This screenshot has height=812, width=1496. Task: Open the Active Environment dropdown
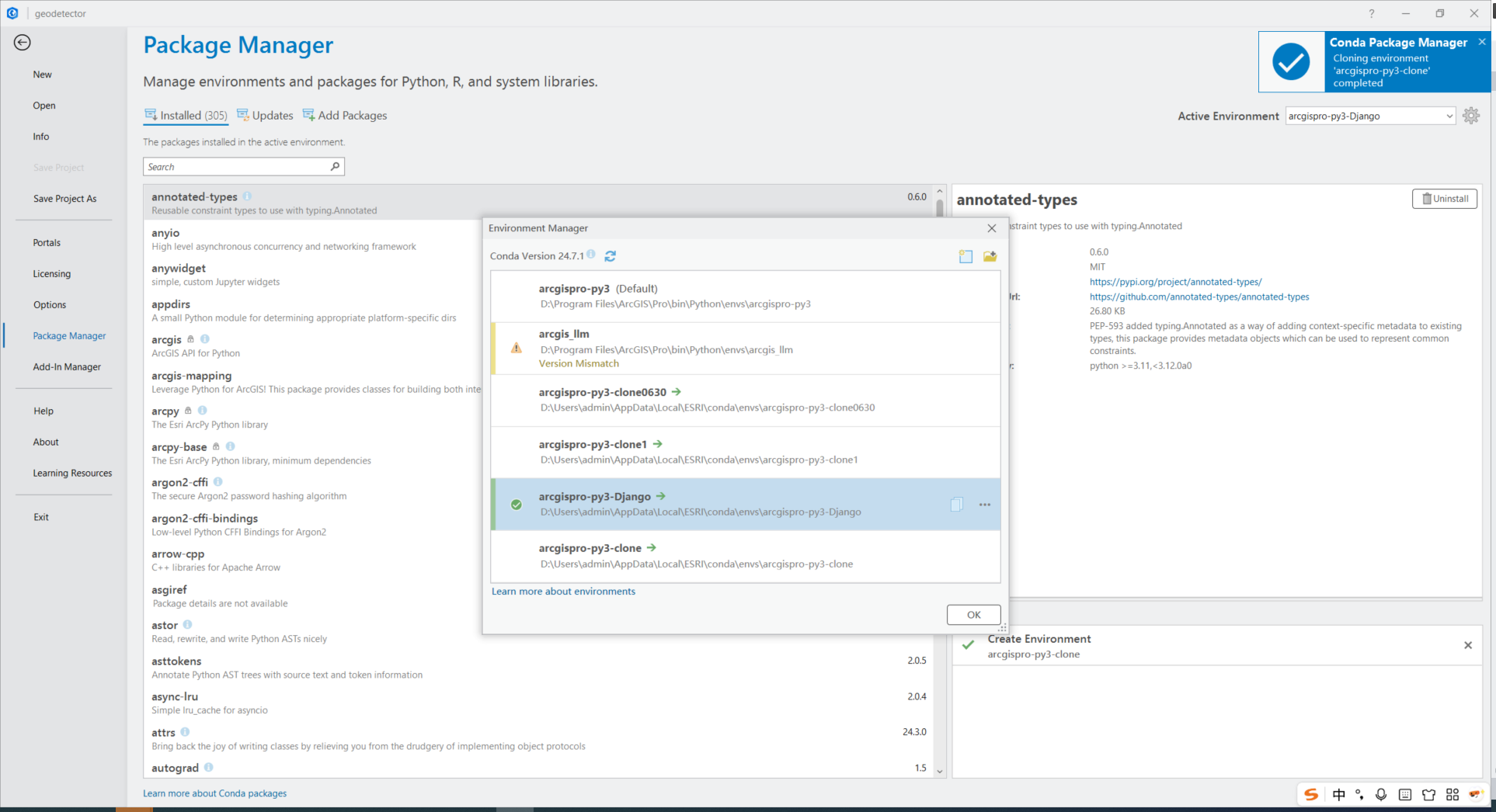tap(1370, 116)
